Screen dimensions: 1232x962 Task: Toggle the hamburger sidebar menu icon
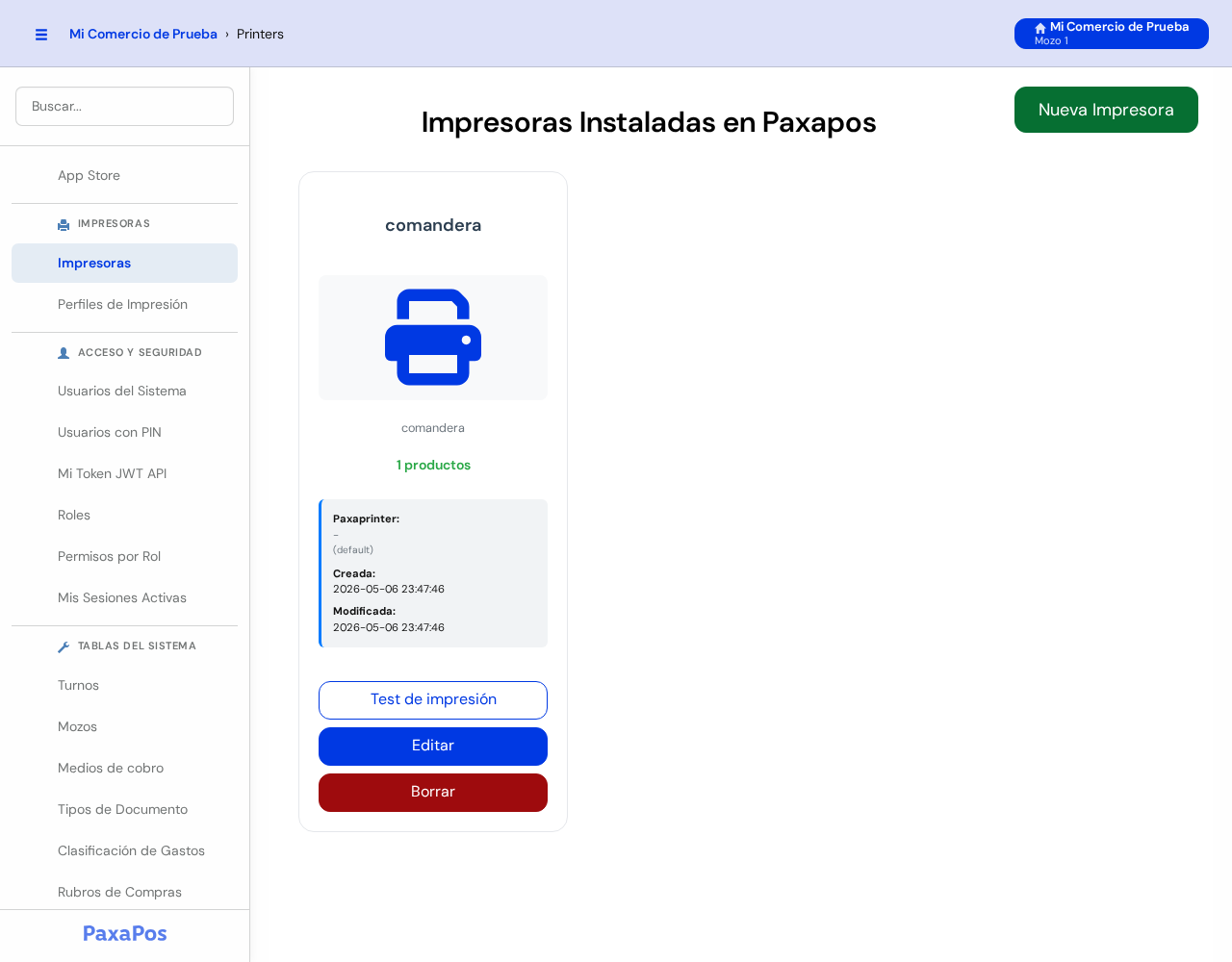pos(41,35)
